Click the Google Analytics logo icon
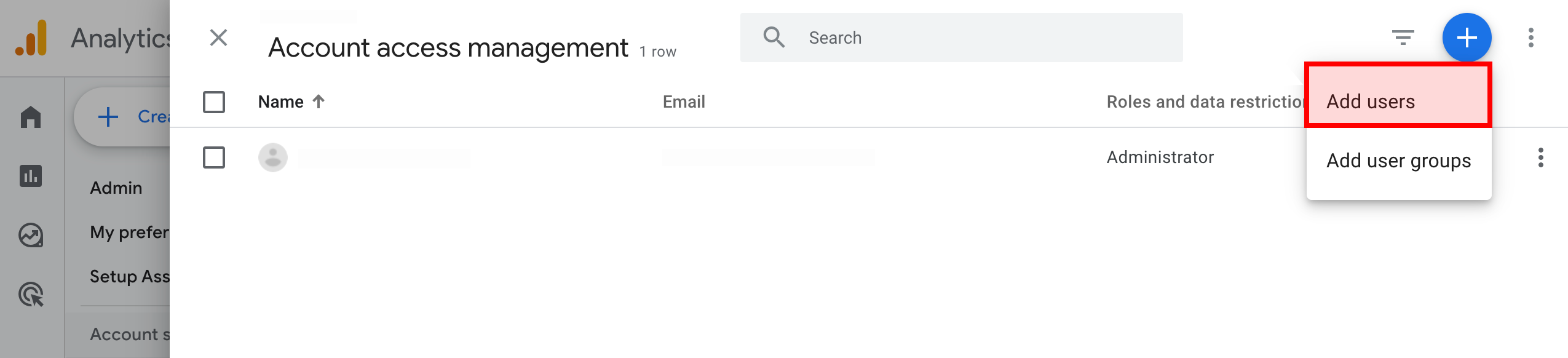 [31, 38]
